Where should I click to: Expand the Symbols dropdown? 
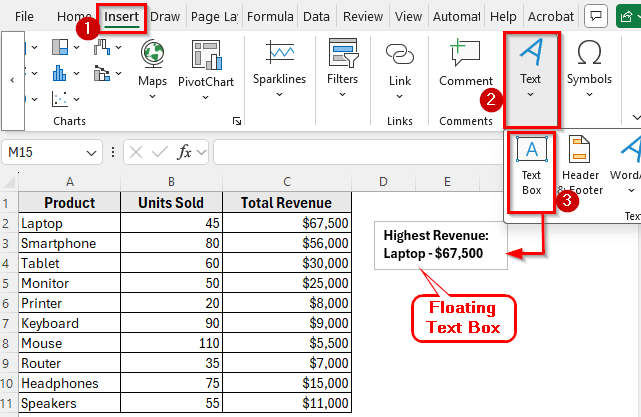point(589,68)
